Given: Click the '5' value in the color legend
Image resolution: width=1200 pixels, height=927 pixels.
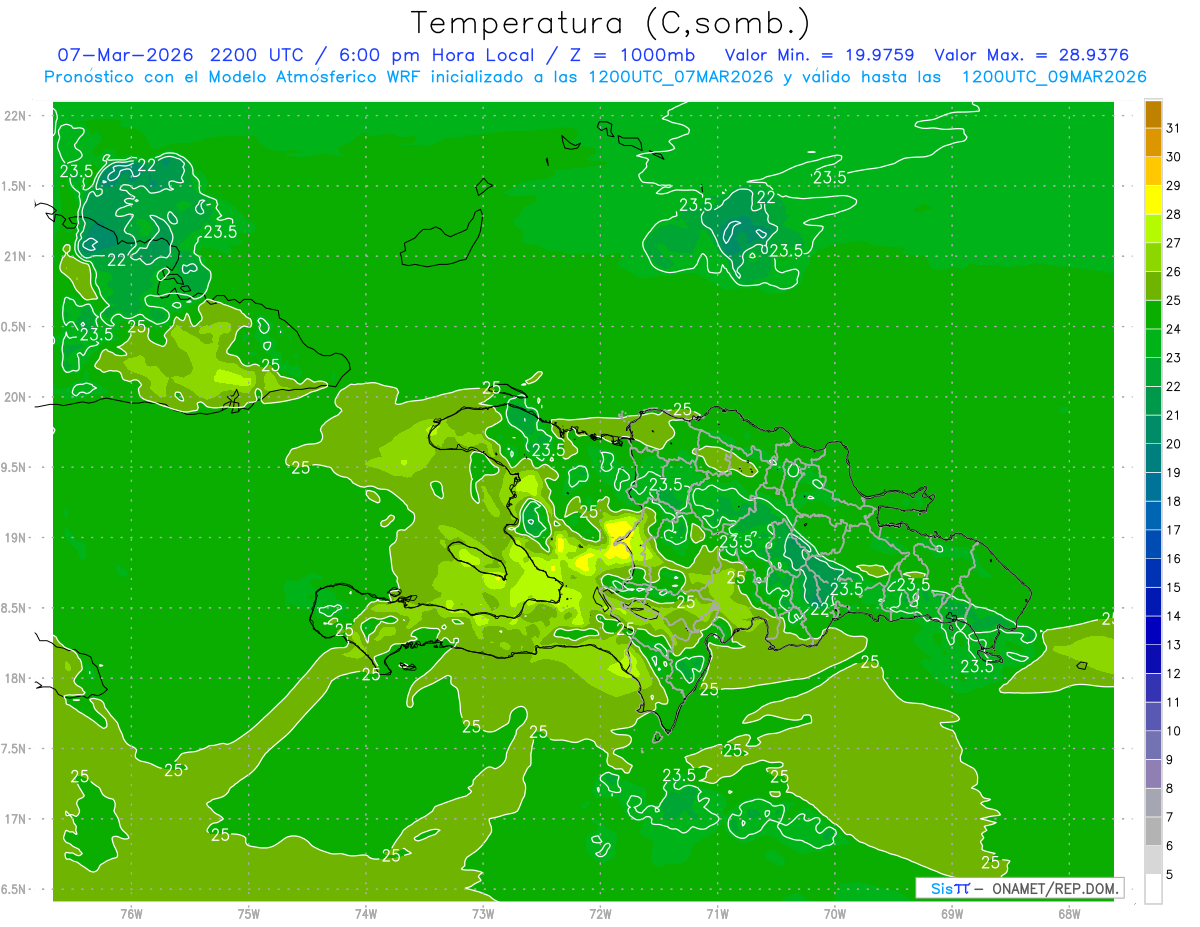Looking at the screenshot, I should coord(1170,875).
